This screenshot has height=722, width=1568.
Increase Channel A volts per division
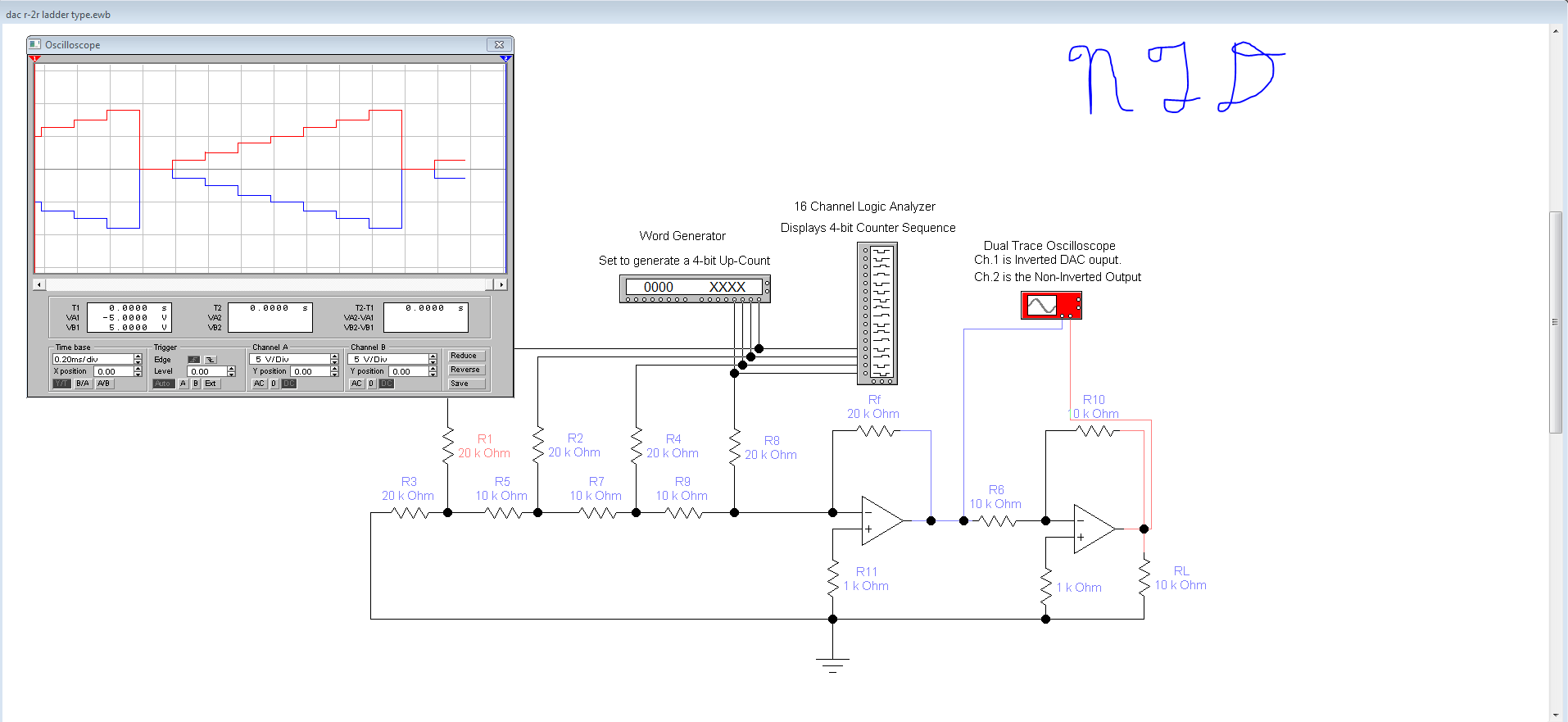pos(334,356)
